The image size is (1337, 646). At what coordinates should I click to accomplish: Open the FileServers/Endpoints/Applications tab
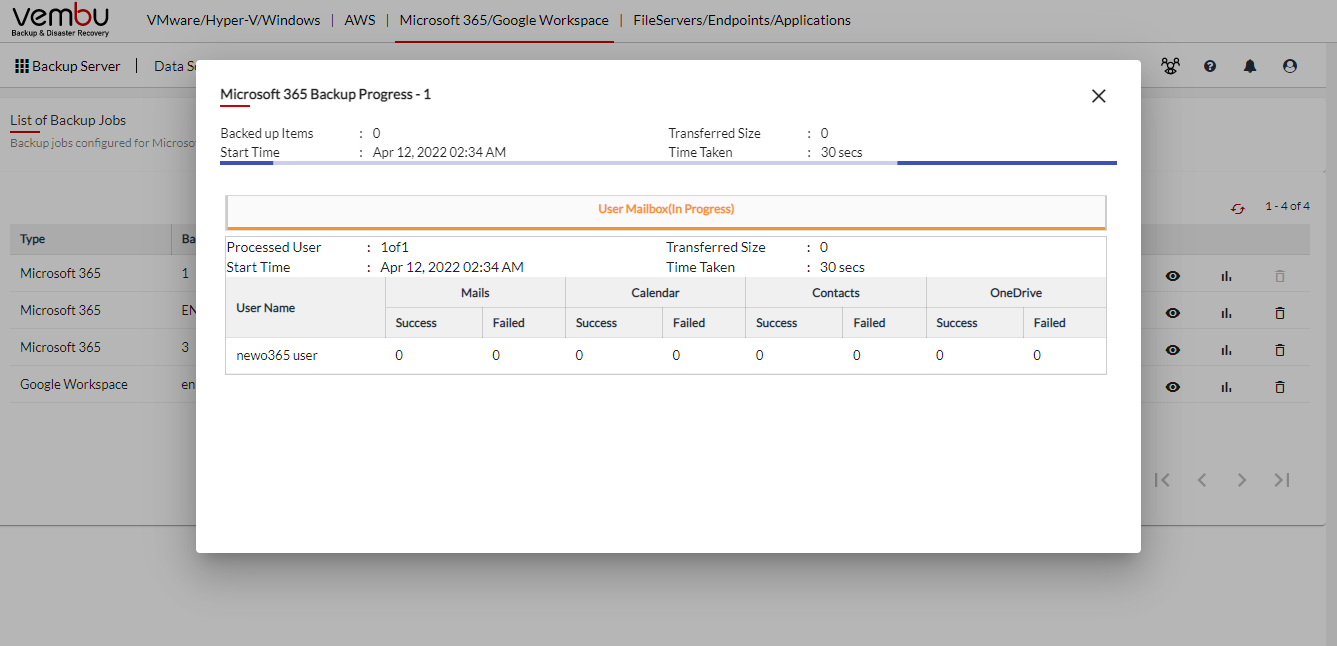coord(742,20)
